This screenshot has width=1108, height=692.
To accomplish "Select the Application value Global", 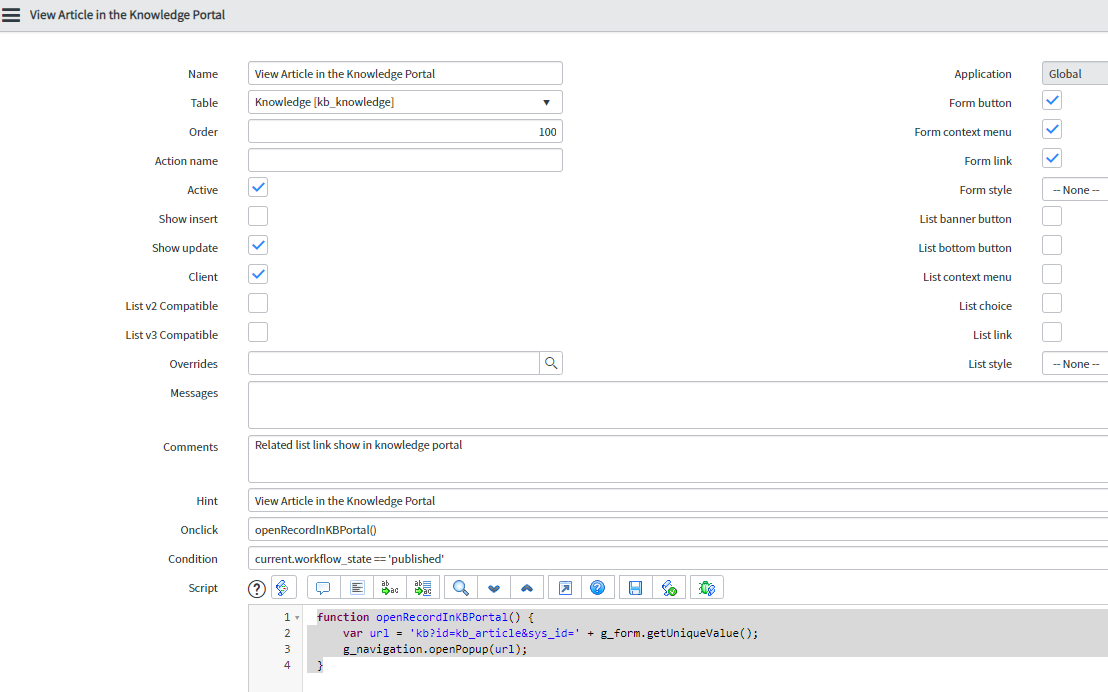I will [x=1070, y=72].
